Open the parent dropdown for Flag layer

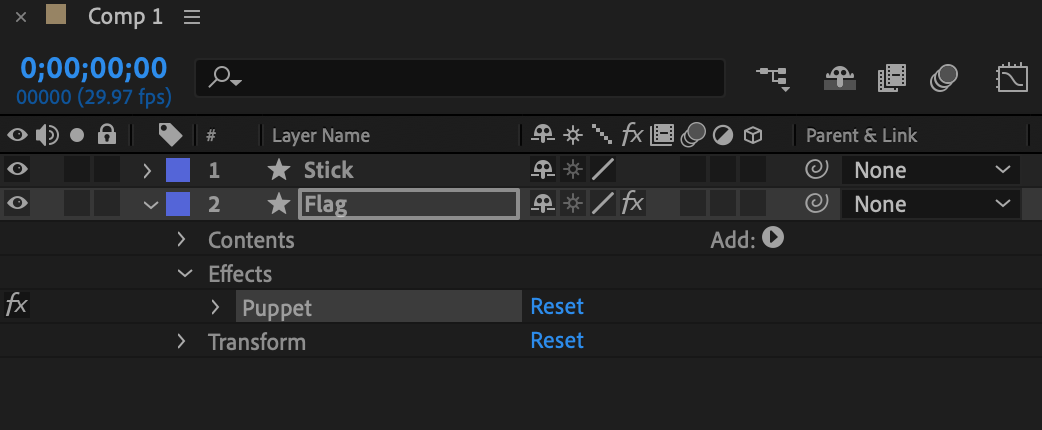930,204
